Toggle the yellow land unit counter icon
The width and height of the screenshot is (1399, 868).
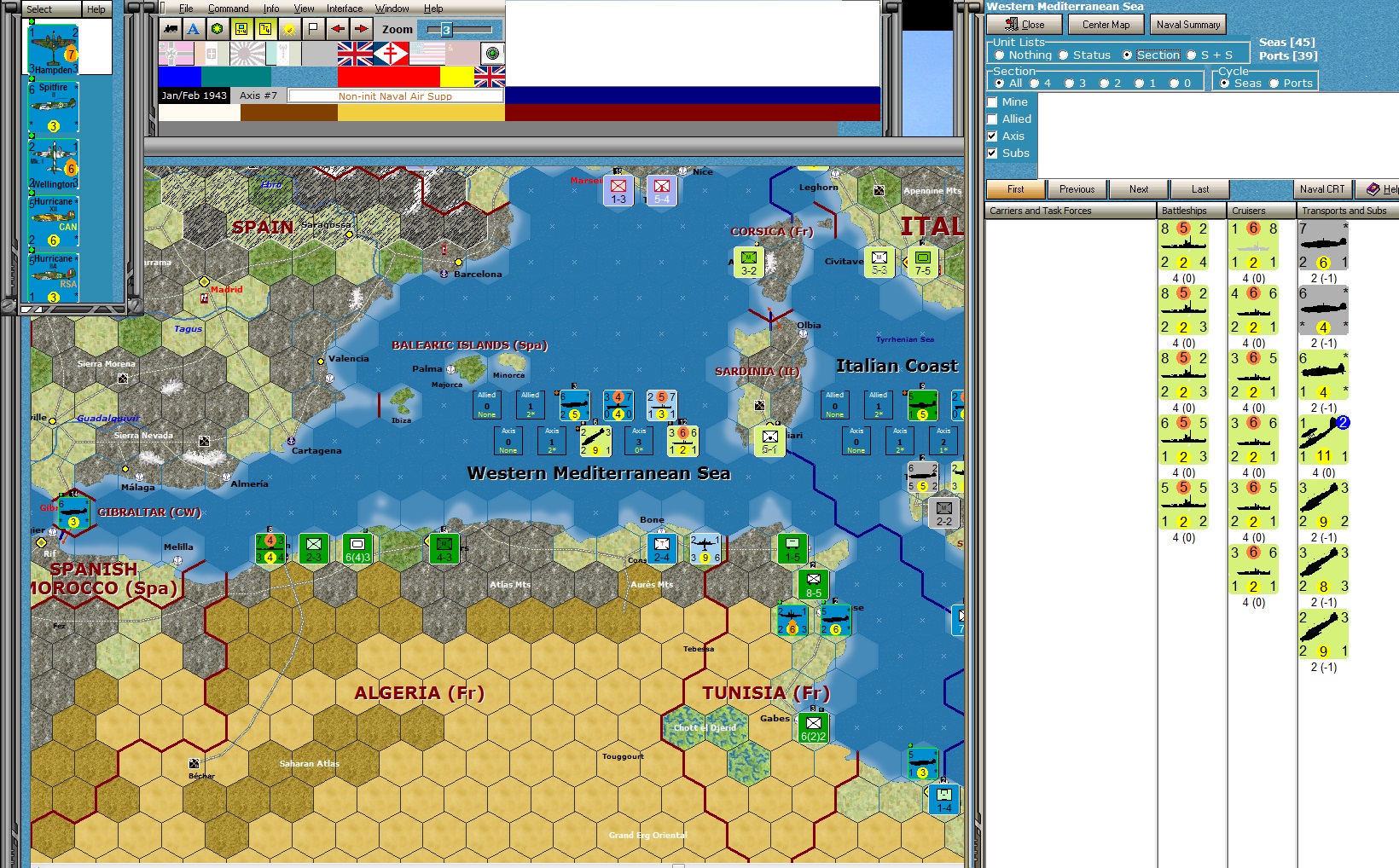(241, 29)
